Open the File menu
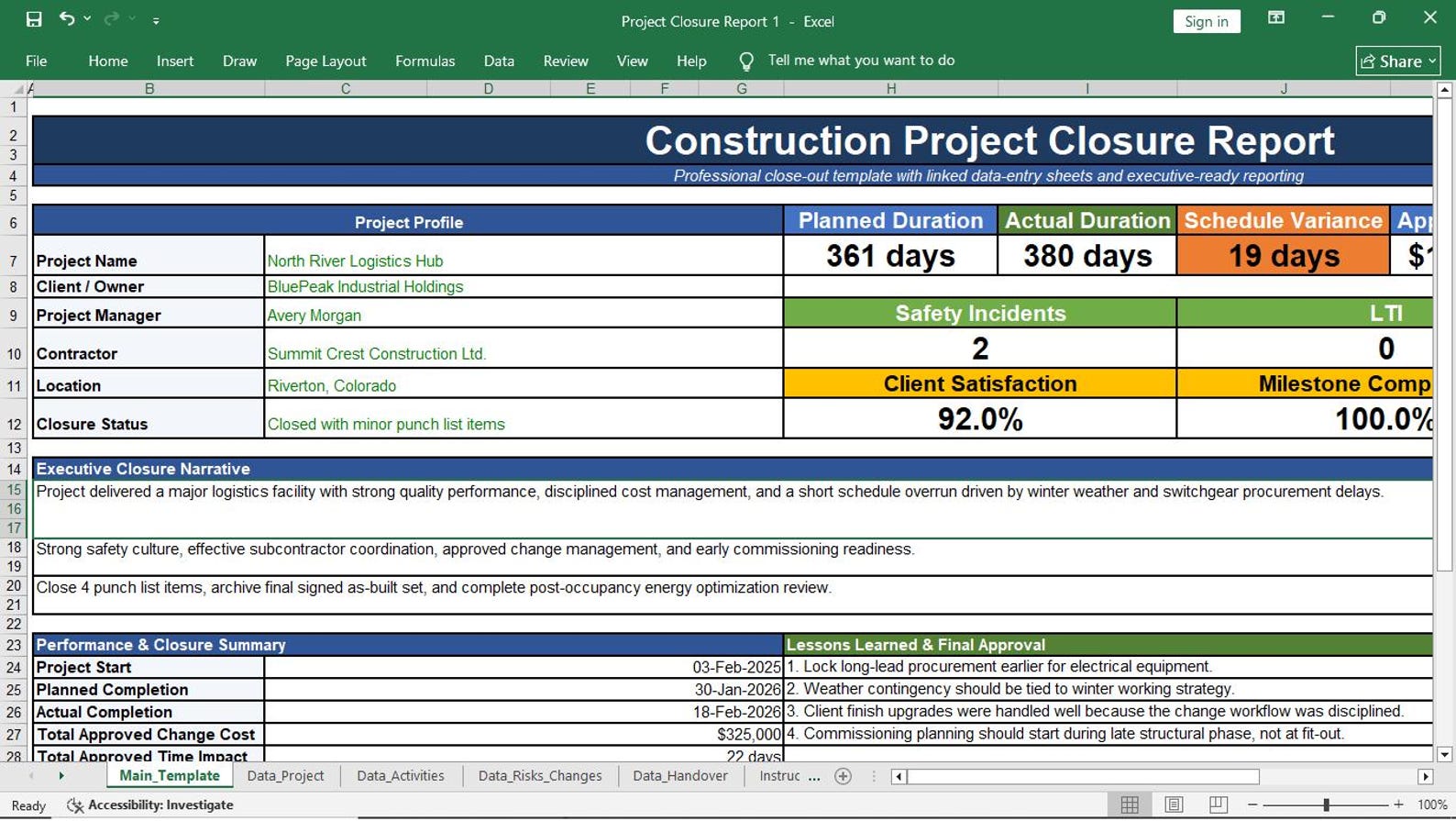1456x821 pixels. pos(37,61)
